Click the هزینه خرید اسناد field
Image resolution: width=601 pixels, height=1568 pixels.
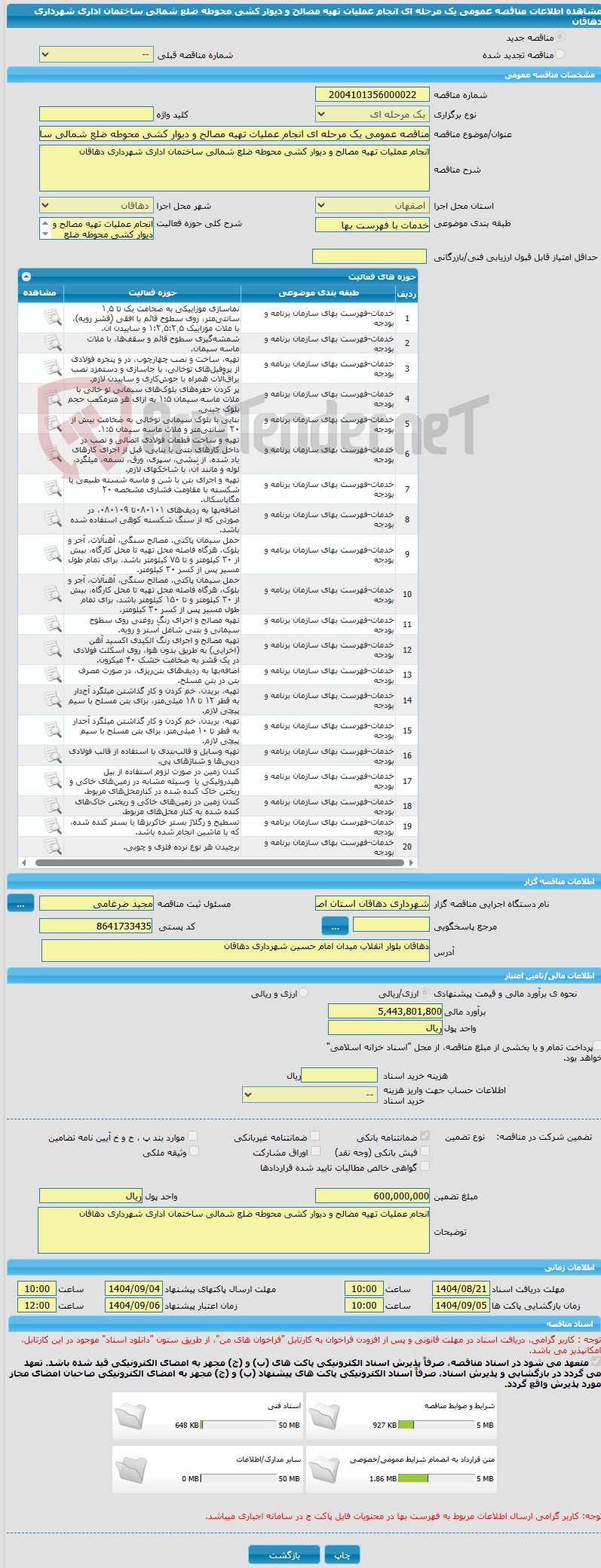click(339, 1075)
